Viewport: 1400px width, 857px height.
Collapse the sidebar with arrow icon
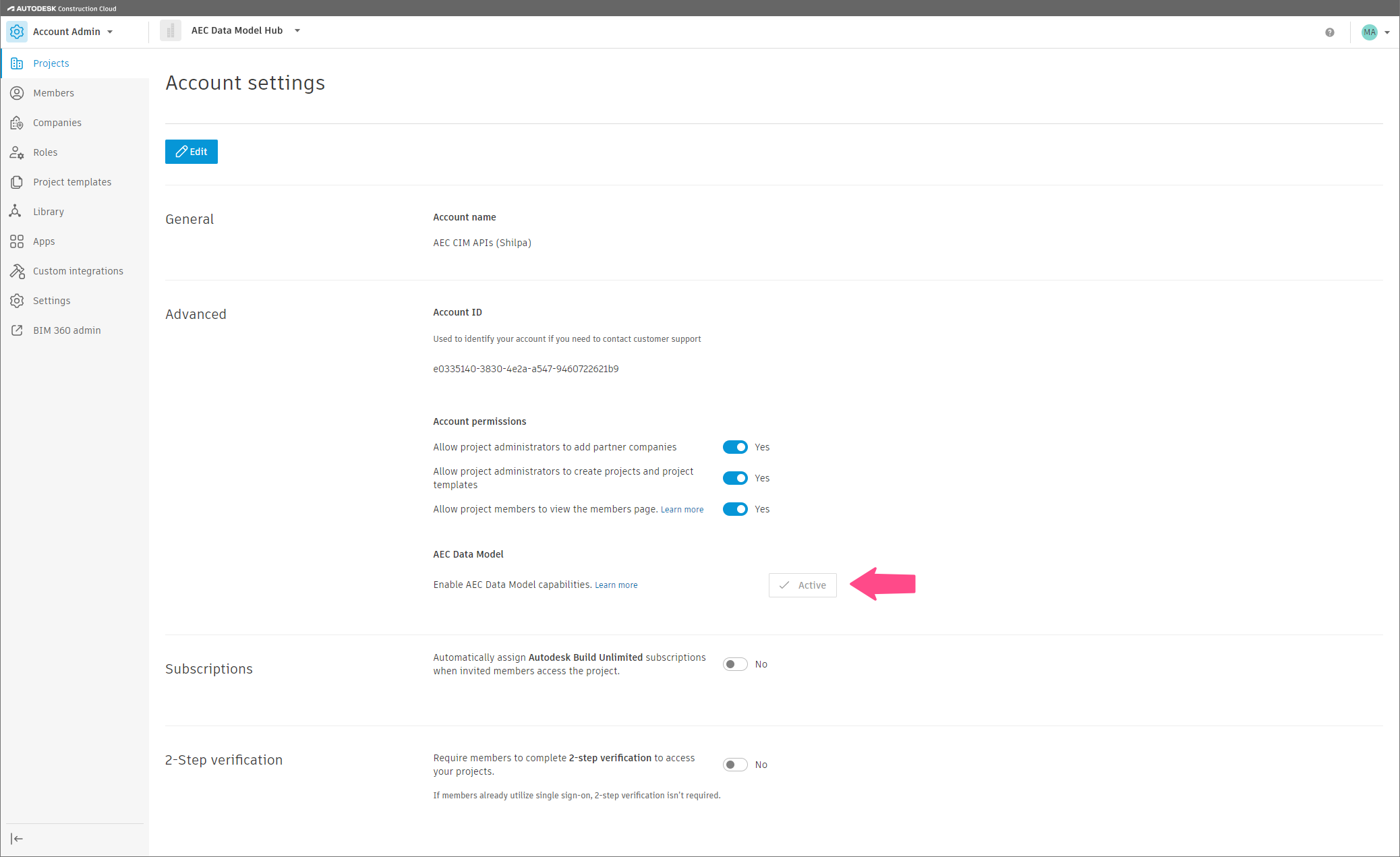coord(17,839)
